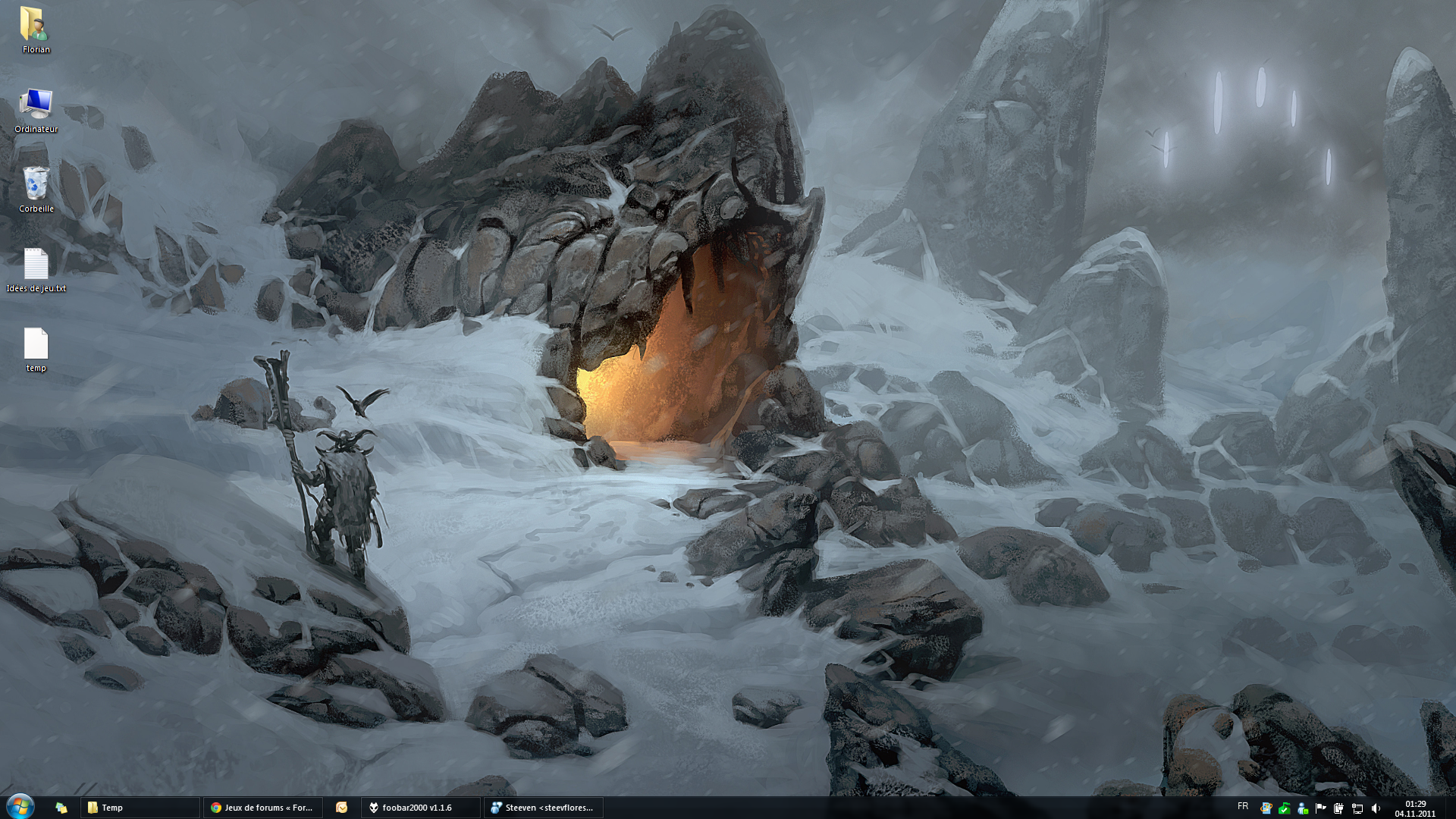Open the Messenger status tray icon
The height and width of the screenshot is (819, 1456).
click(1302, 808)
